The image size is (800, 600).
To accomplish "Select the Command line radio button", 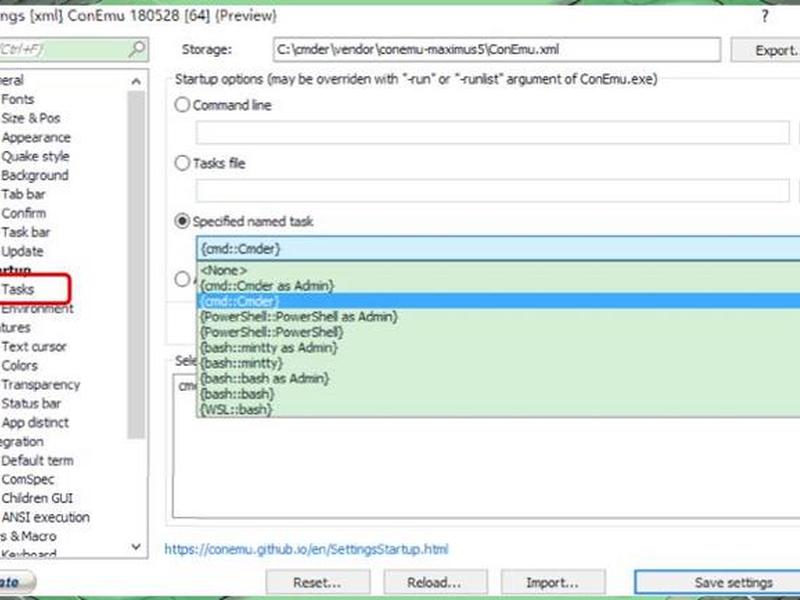I will tap(182, 105).
